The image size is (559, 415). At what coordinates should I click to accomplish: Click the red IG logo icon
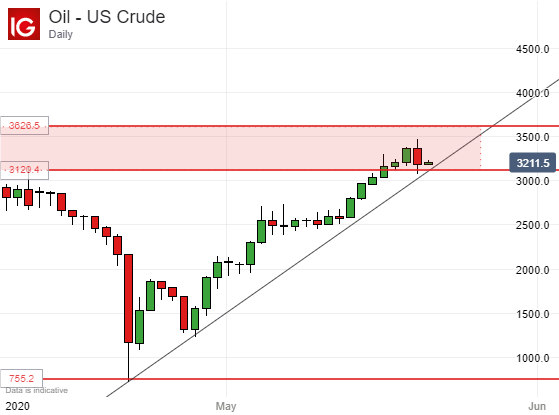click(x=24, y=24)
